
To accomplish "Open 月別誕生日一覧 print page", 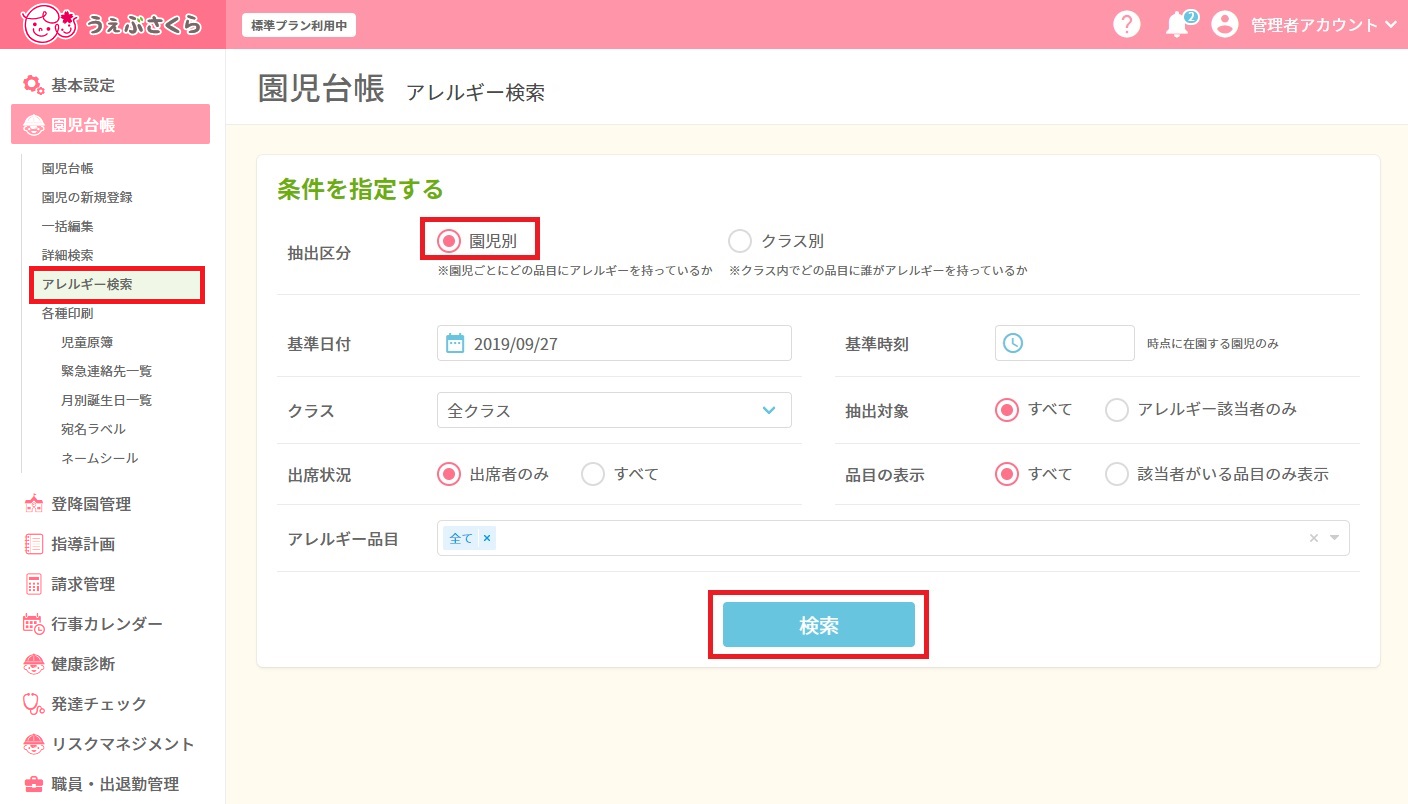I will 106,400.
